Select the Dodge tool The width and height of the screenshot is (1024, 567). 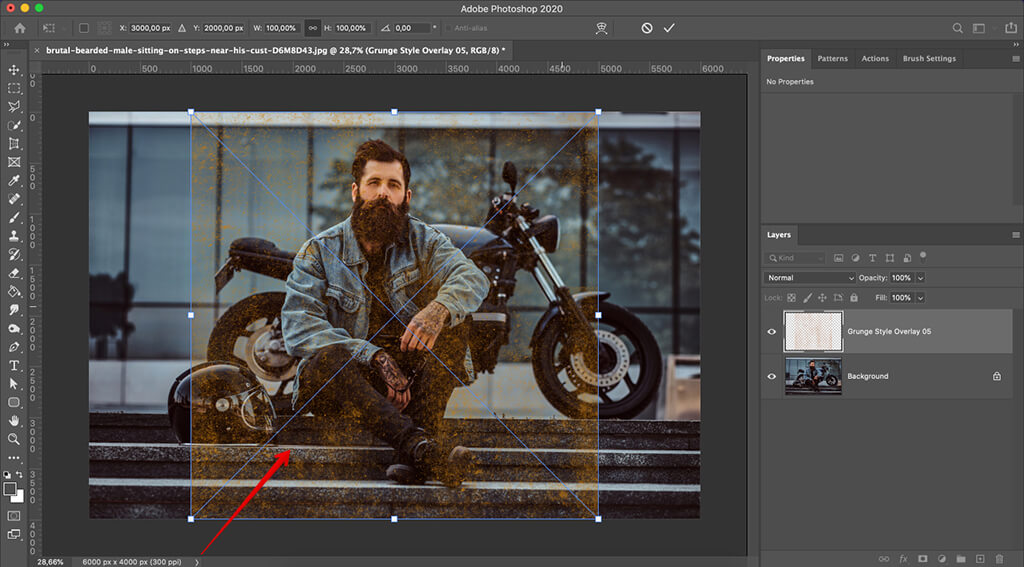(14, 329)
